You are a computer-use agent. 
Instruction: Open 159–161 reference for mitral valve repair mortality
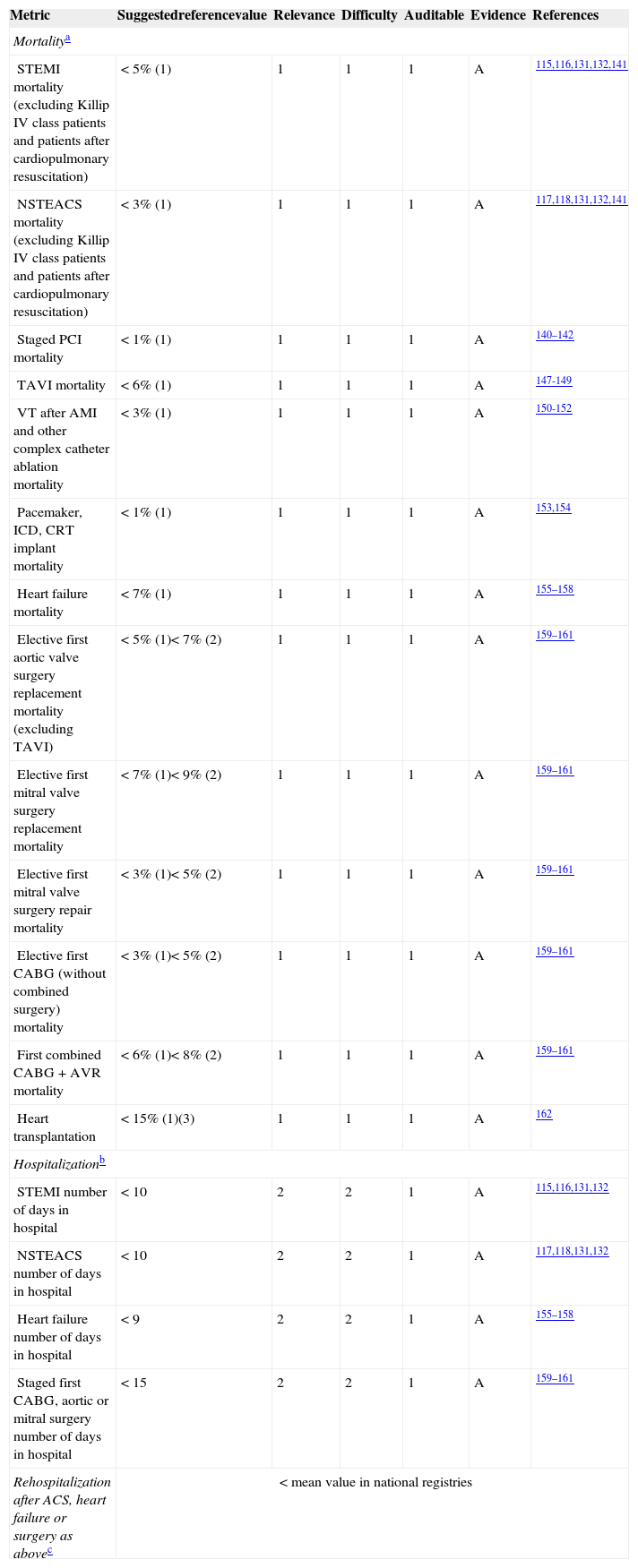554,870
